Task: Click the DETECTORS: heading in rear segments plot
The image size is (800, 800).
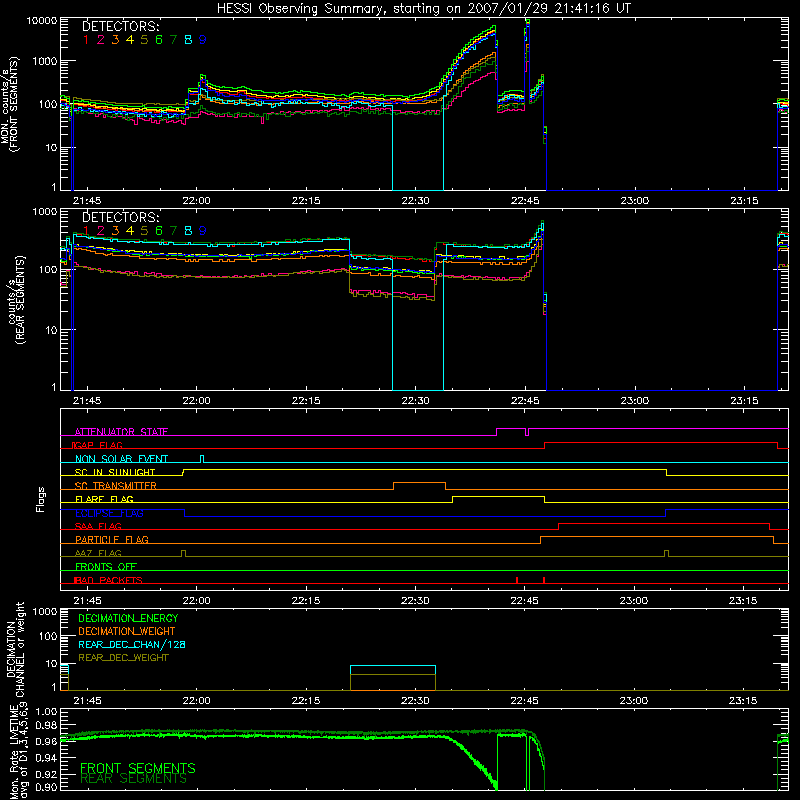Action: click(x=121, y=217)
